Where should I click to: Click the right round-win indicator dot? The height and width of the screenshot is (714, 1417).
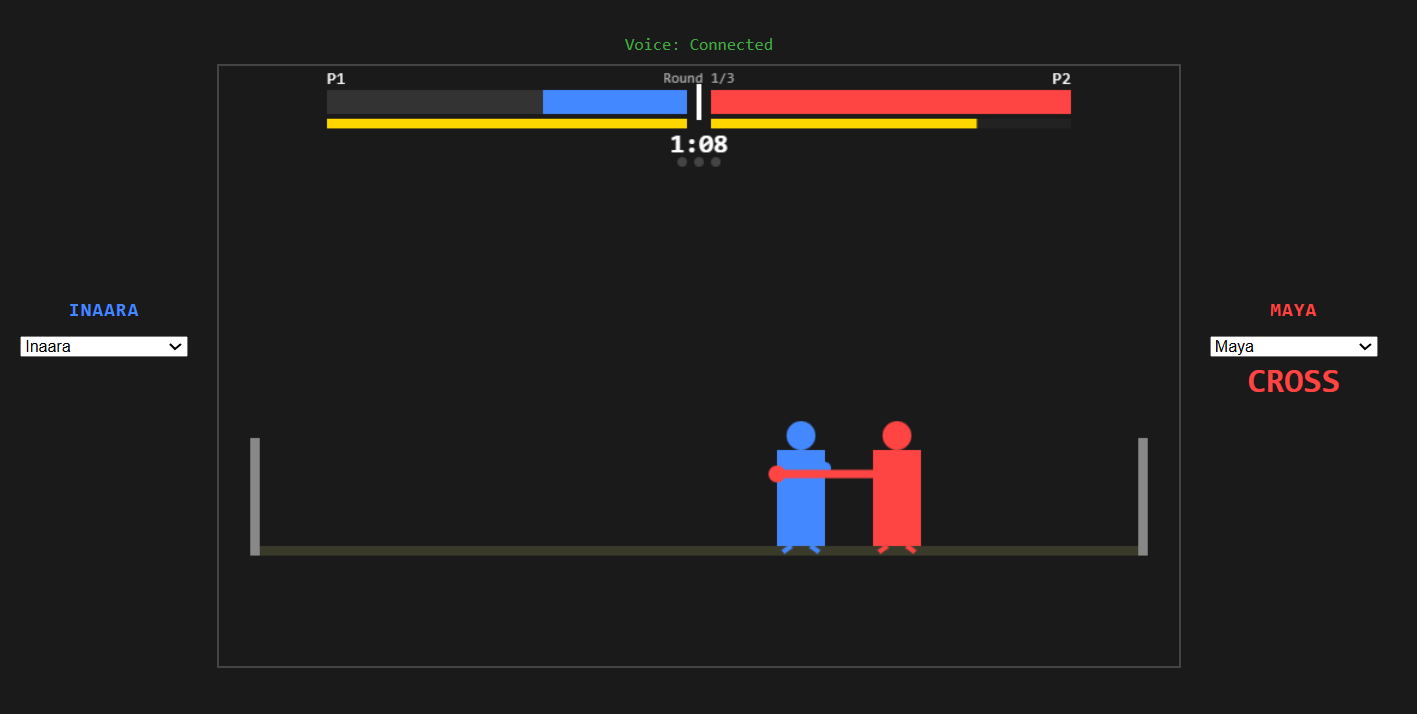click(716, 162)
